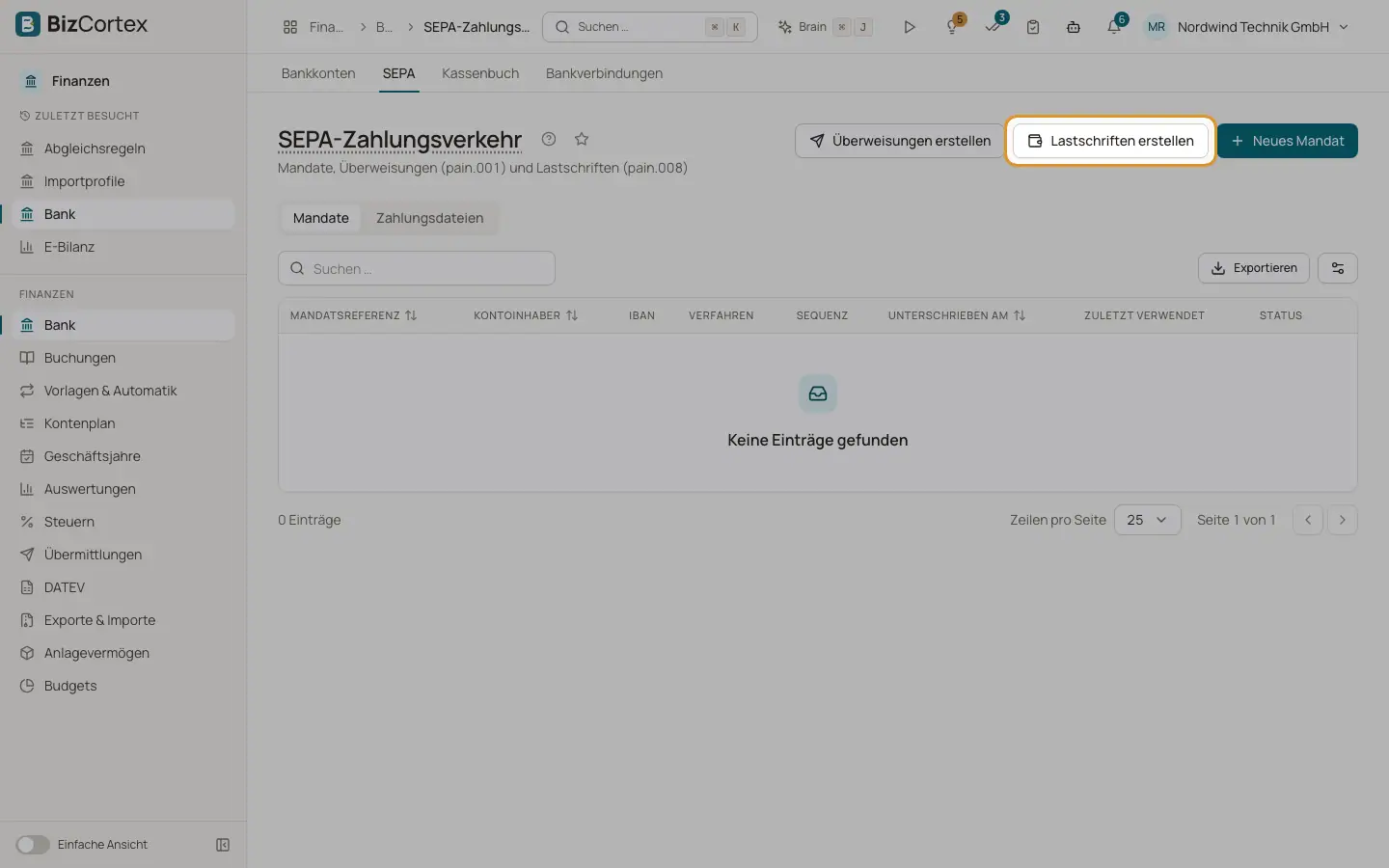Click the Status column header
Screen dimensions: 1389x868
pyautogui.click(x=1281, y=315)
